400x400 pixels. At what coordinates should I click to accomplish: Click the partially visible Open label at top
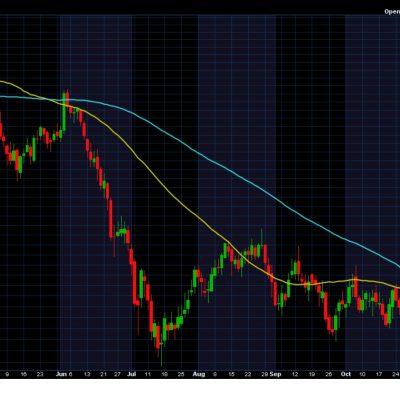(x=392, y=12)
